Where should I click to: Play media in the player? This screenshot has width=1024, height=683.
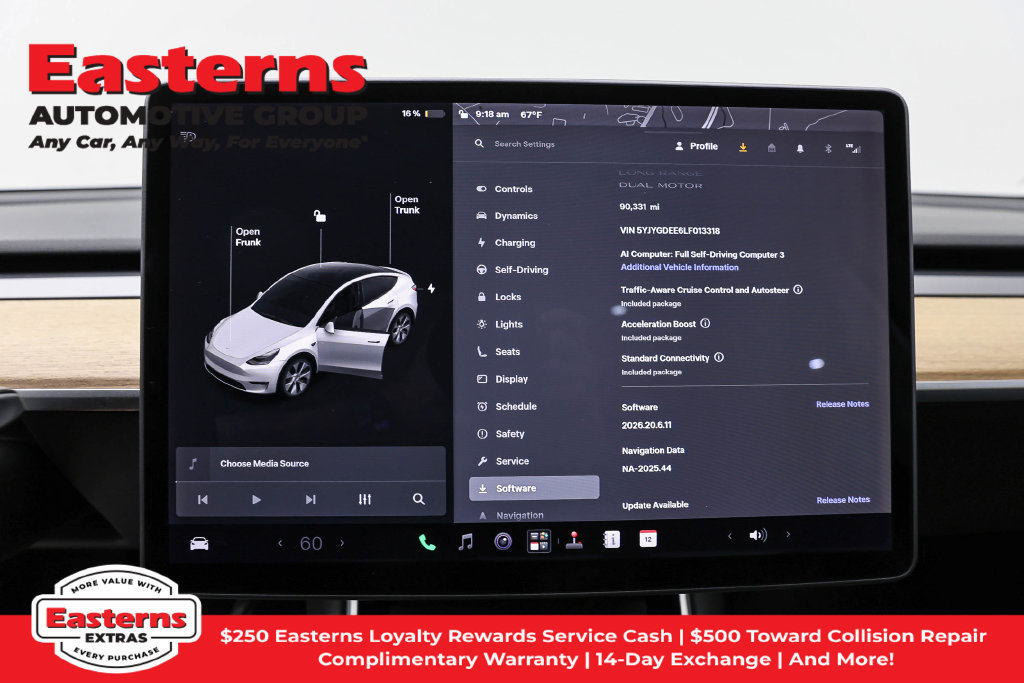point(256,500)
